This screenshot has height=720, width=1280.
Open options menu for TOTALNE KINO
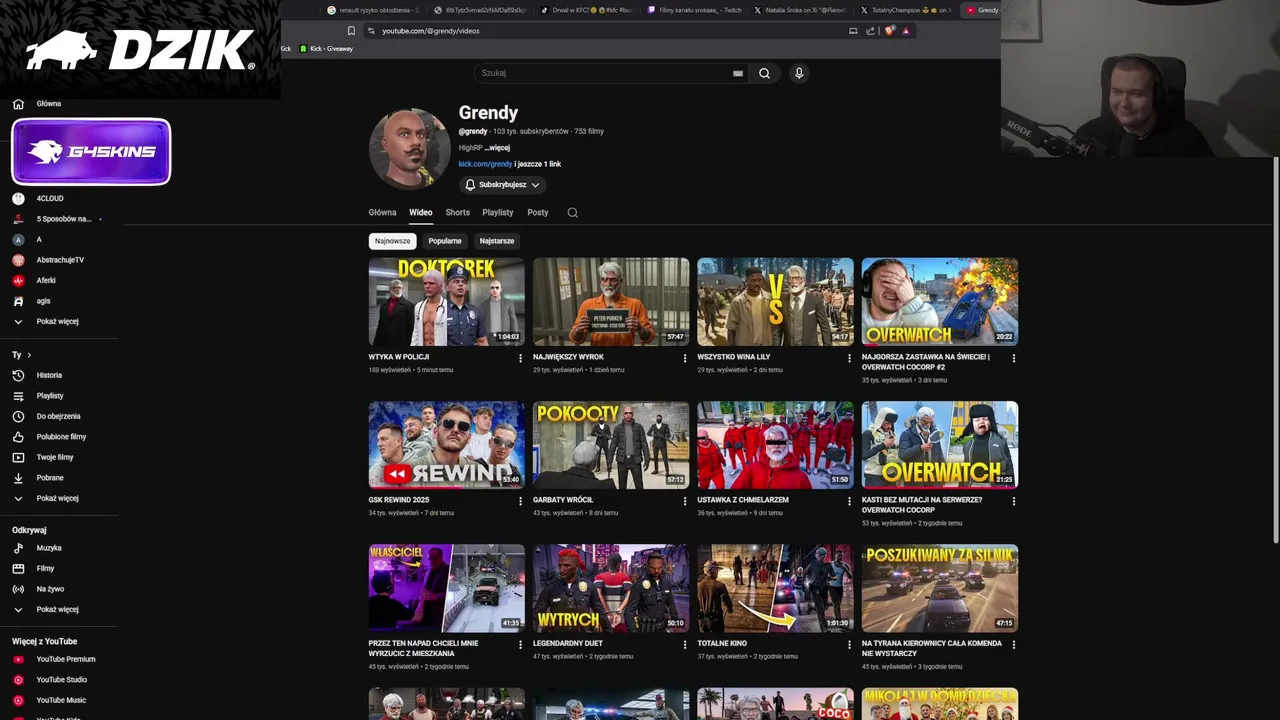(x=849, y=645)
